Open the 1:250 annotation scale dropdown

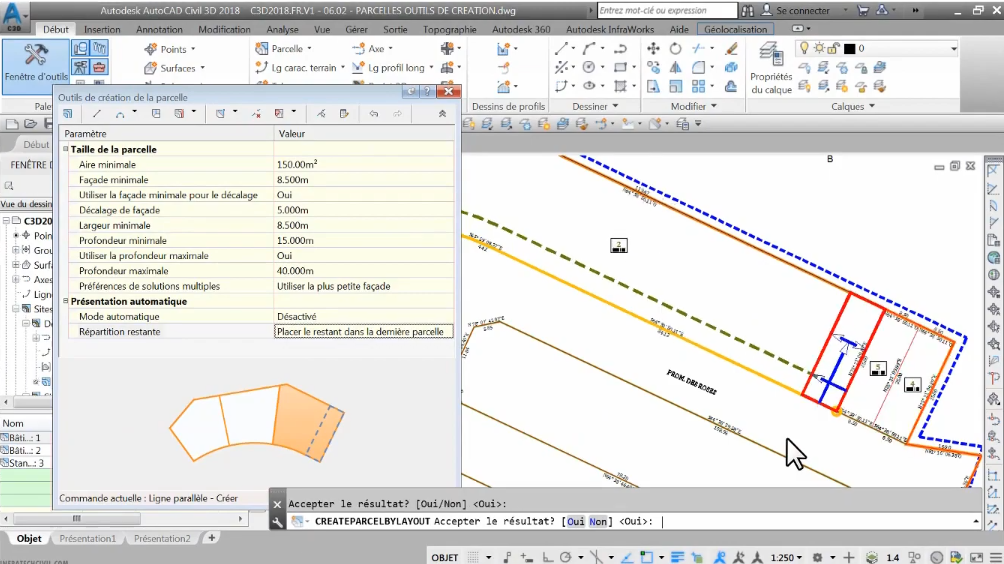(x=786, y=558)
